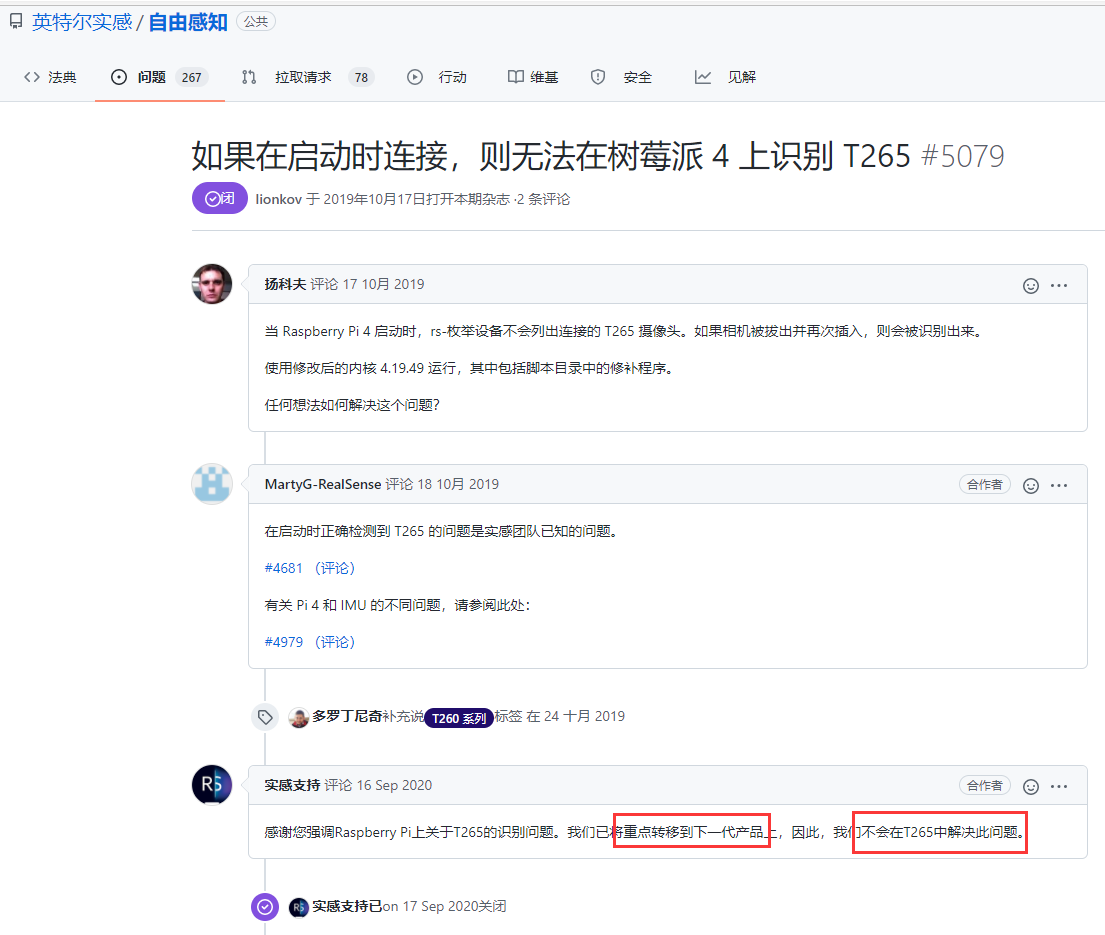Click the closed date 17 Sep 2020
The height and width of the screenshot is (935, 1105).
tap(438, 906)
